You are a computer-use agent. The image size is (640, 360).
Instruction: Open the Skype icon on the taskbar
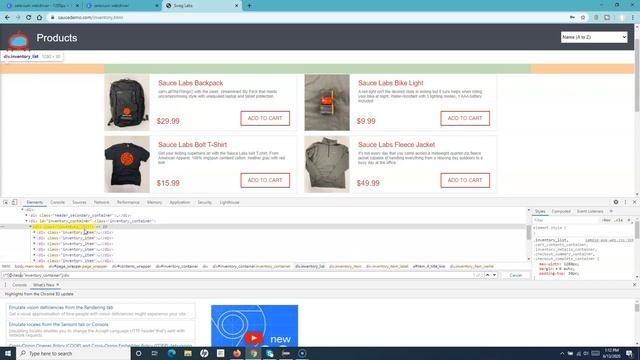tap(270, 353)
